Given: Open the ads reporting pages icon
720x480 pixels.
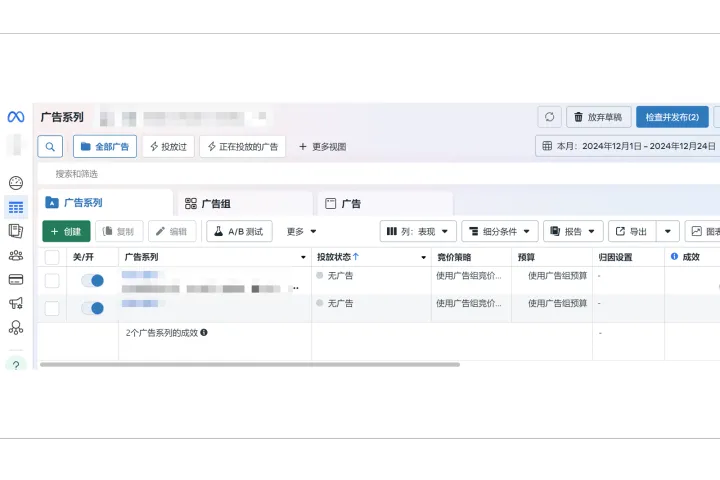Looking at the screenshot, I should click(x=16, y=231).
